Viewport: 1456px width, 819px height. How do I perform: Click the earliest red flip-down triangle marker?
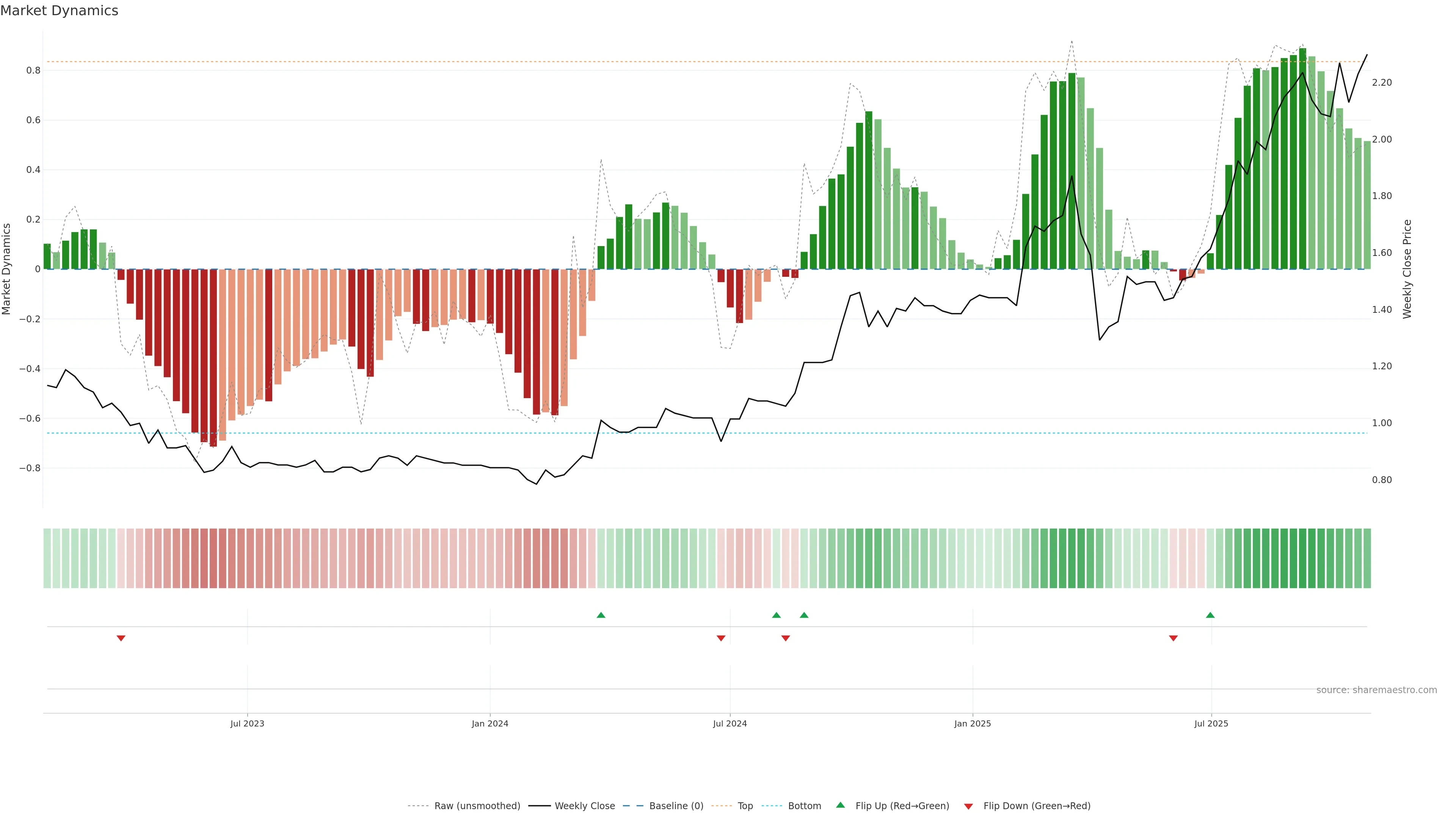(x=121, y=638)
